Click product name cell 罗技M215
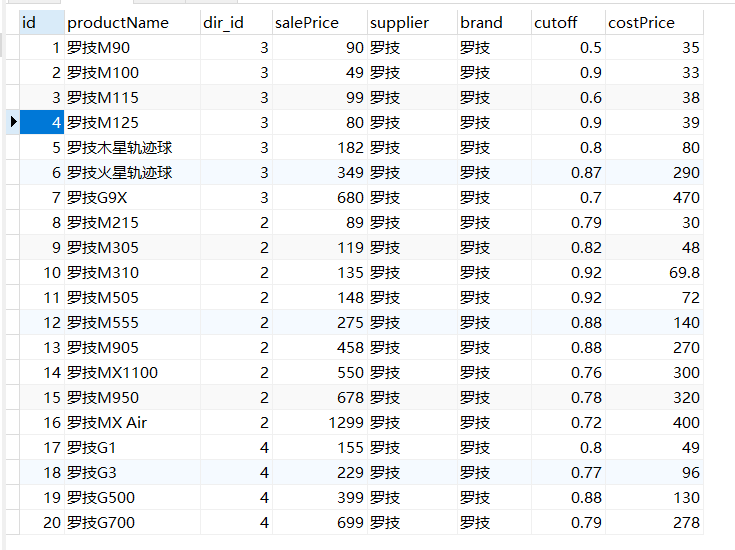This screenshot has width=735, height=550. coord(132,223)
